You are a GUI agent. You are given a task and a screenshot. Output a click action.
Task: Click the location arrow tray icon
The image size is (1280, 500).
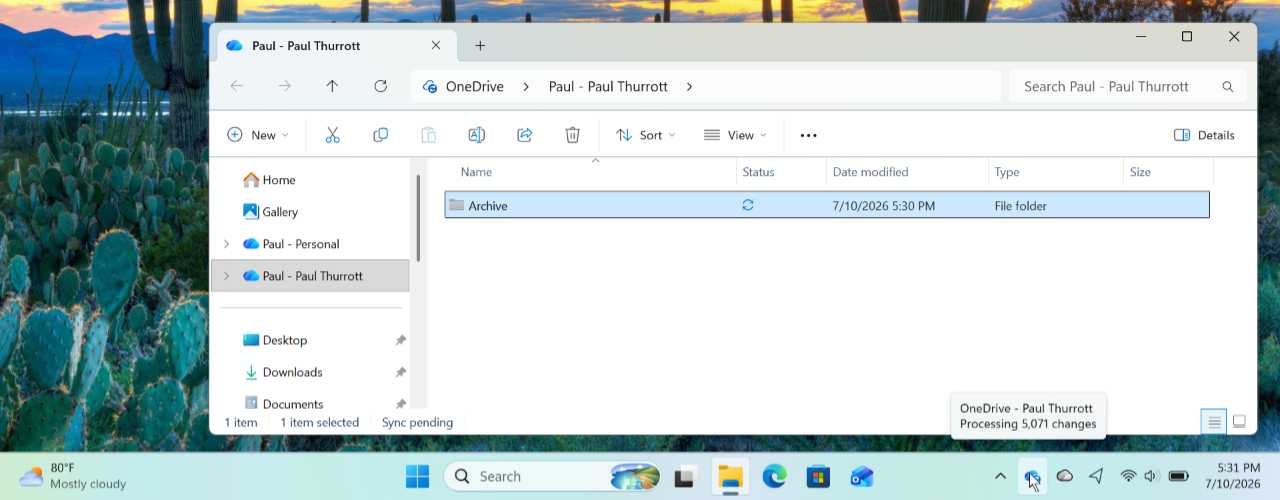tap(1096, 477)
